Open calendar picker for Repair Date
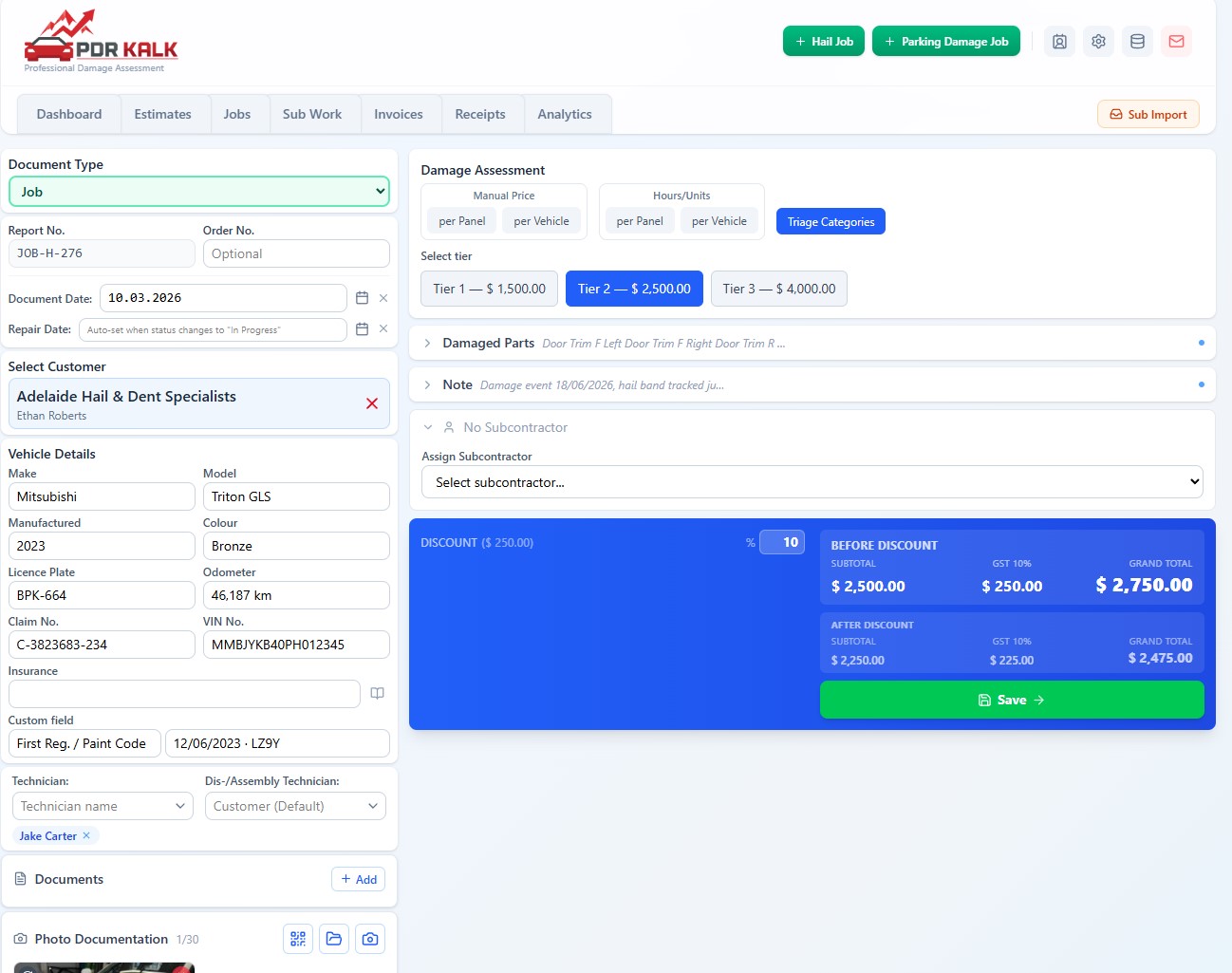1232x973 pixels. coord(362,329)
